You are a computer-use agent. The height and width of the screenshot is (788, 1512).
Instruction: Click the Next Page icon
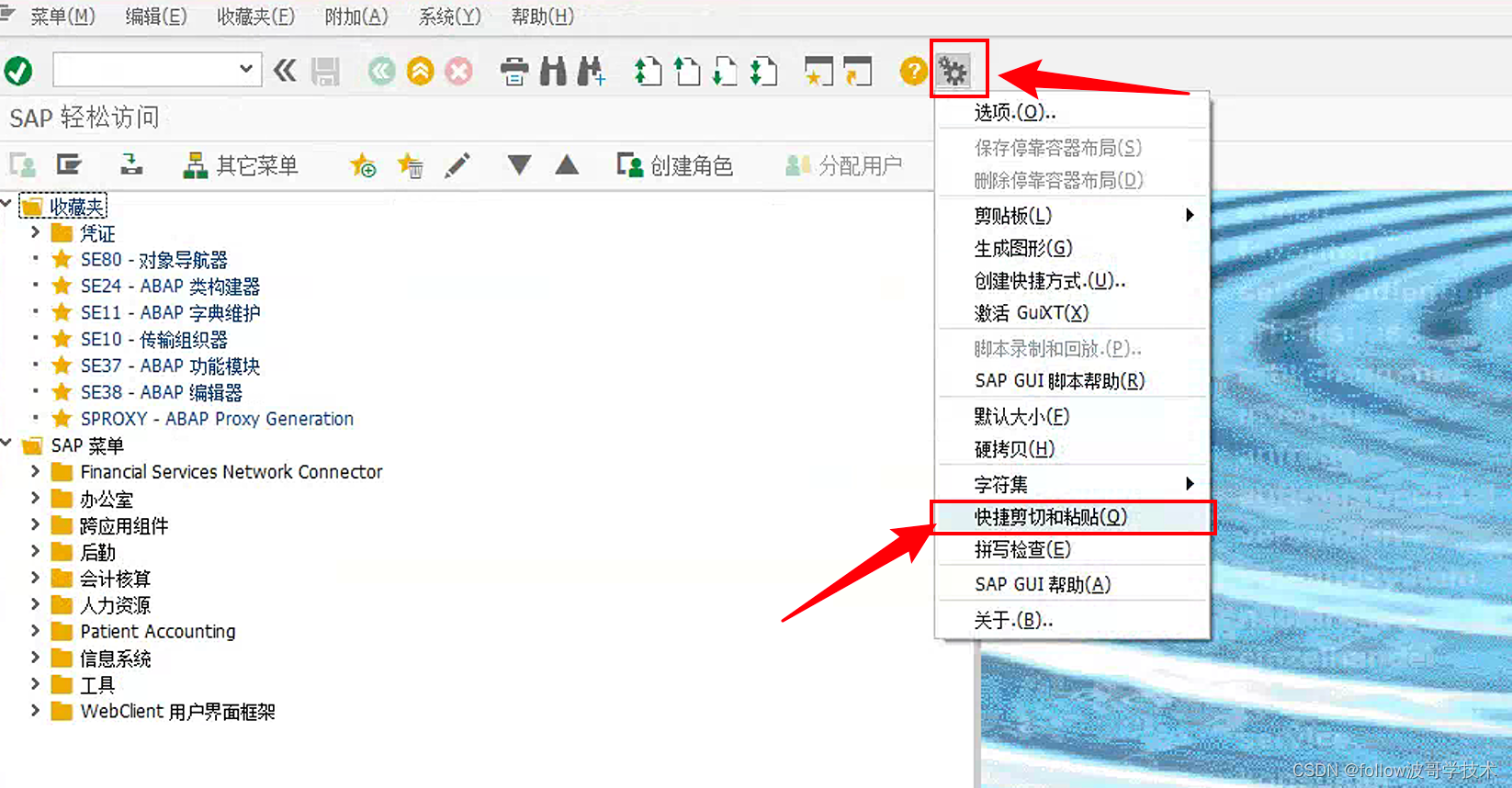tap(725, 71)
